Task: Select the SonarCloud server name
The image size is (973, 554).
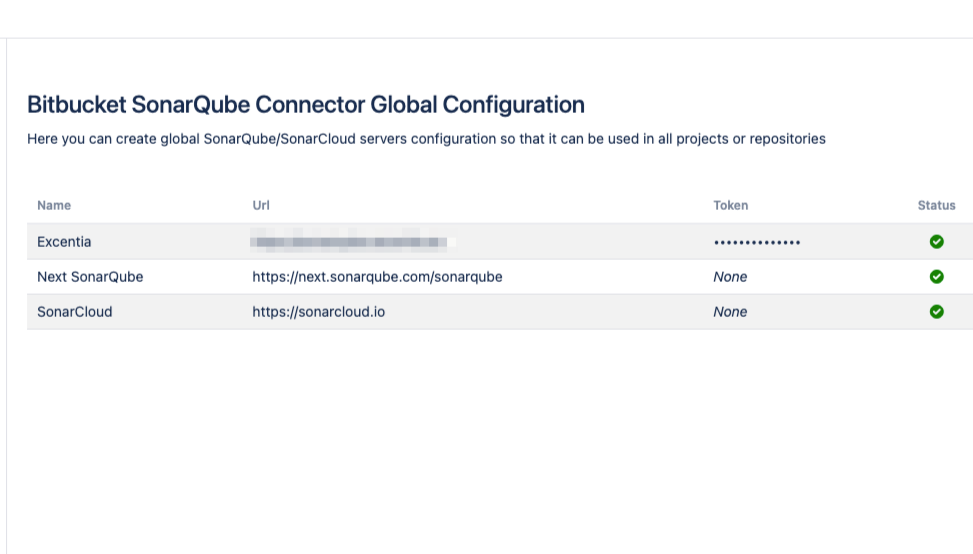Action: tap(75, 312)
